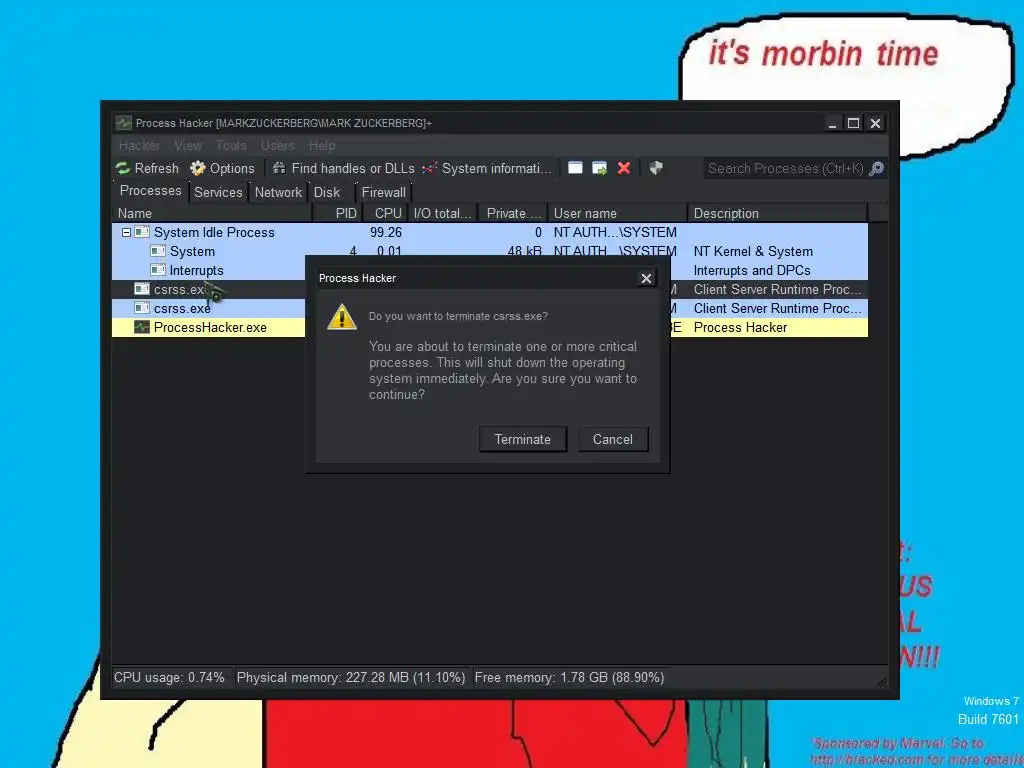Click 'NT Kernel & System' description text
The height and width of the screenshot is (768, 1024).
click(753, 251)
